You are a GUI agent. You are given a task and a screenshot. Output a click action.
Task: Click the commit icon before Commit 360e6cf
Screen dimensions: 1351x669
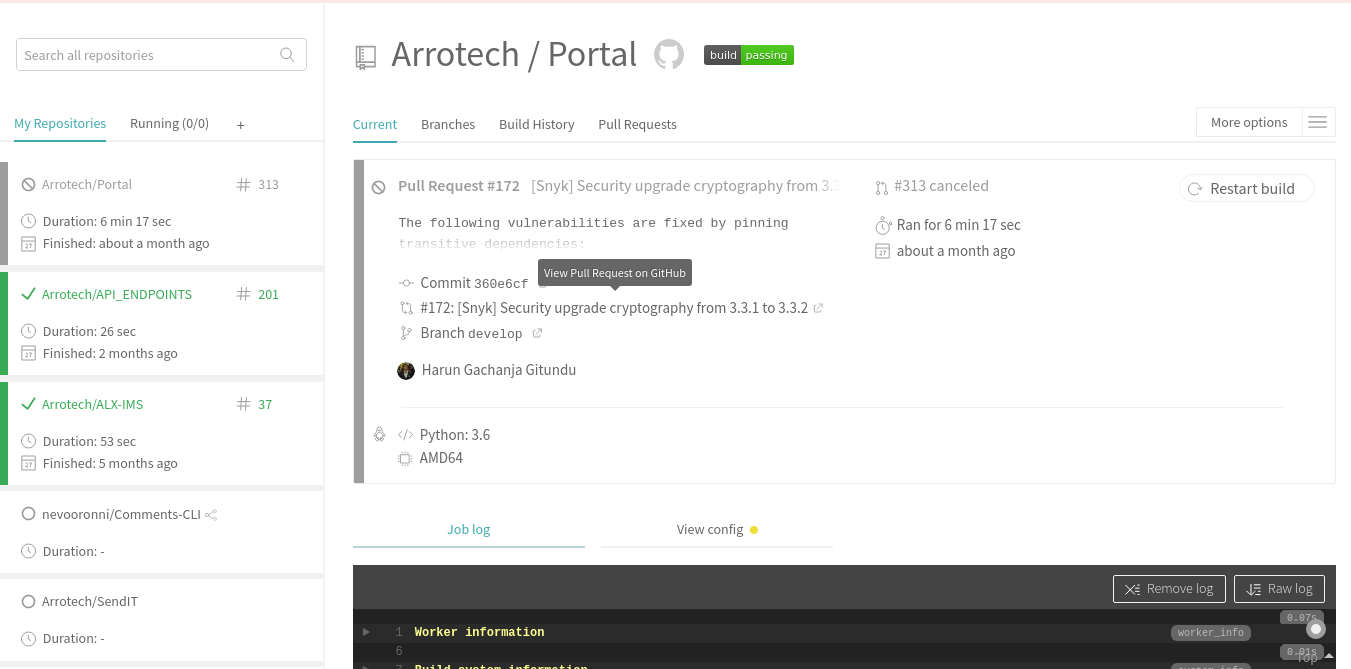click(x=406, y=283)
